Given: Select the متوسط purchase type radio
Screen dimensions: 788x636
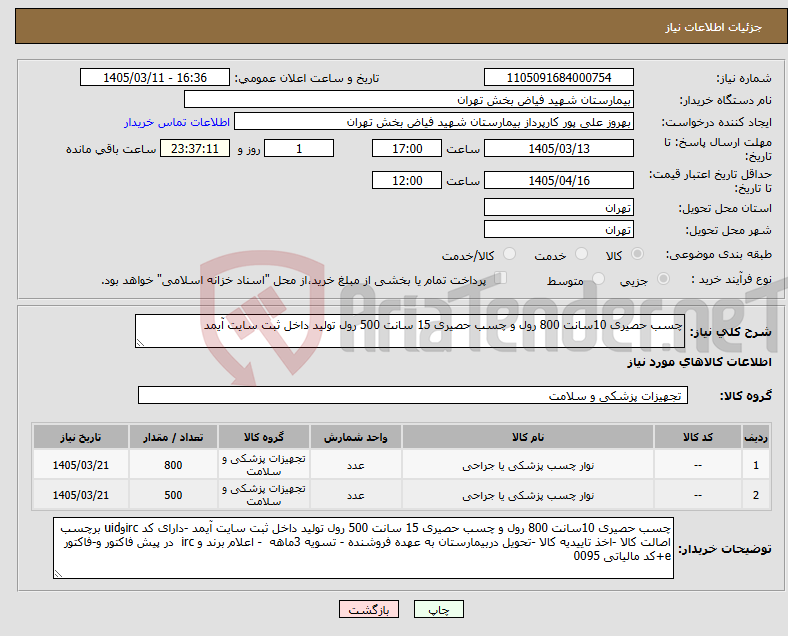Looking at the screenshot, I should [x=598, y=279].
